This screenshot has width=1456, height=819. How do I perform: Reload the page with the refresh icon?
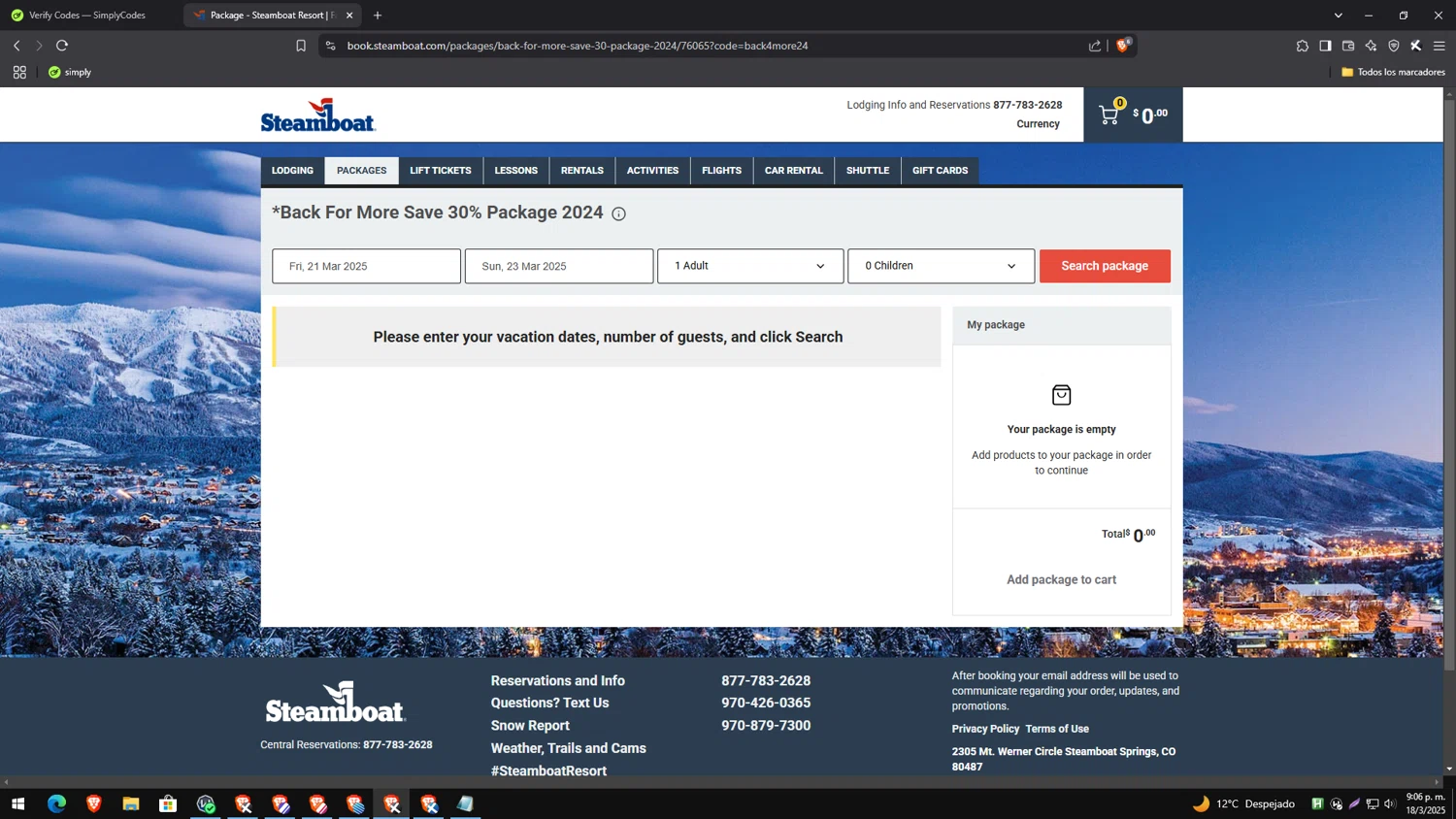[x=62, y=46]
